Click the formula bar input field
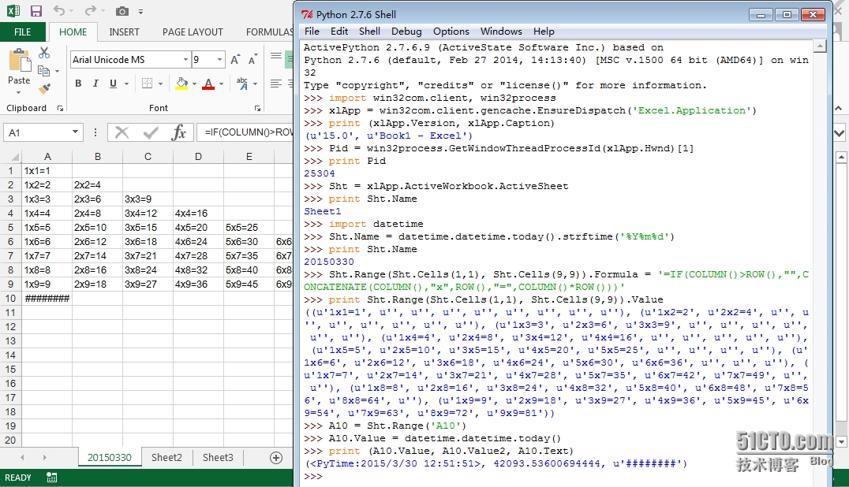The image size is (849, 487). (x=247, y=132)
